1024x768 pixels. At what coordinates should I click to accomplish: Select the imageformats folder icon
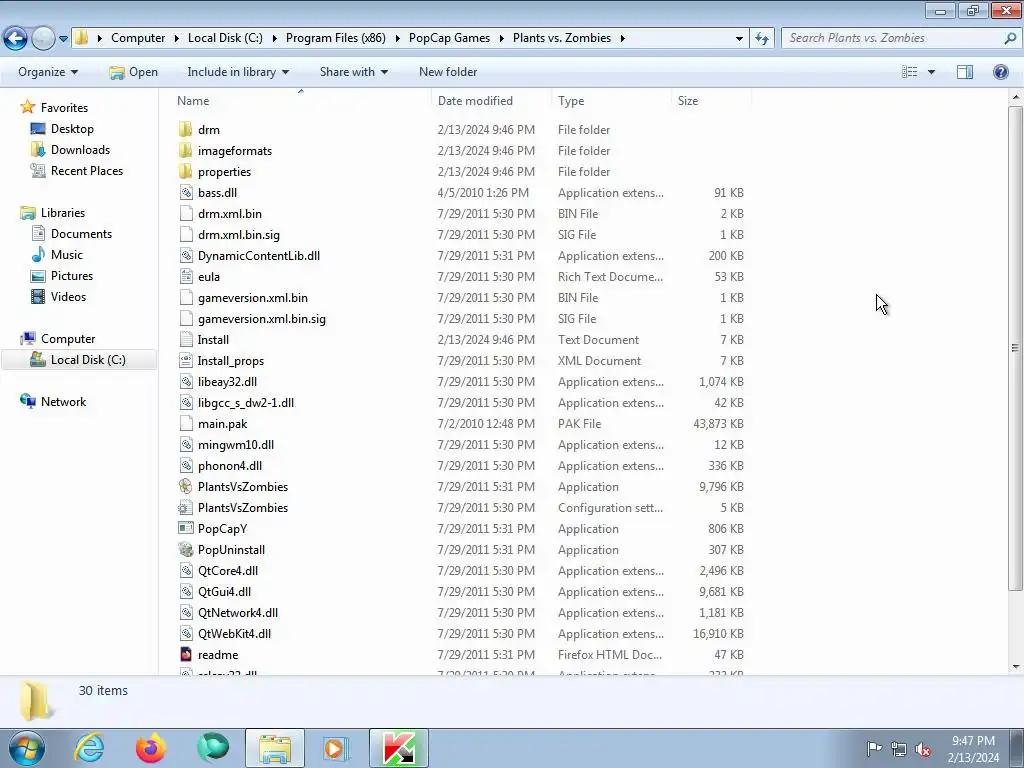coord(185,150)
